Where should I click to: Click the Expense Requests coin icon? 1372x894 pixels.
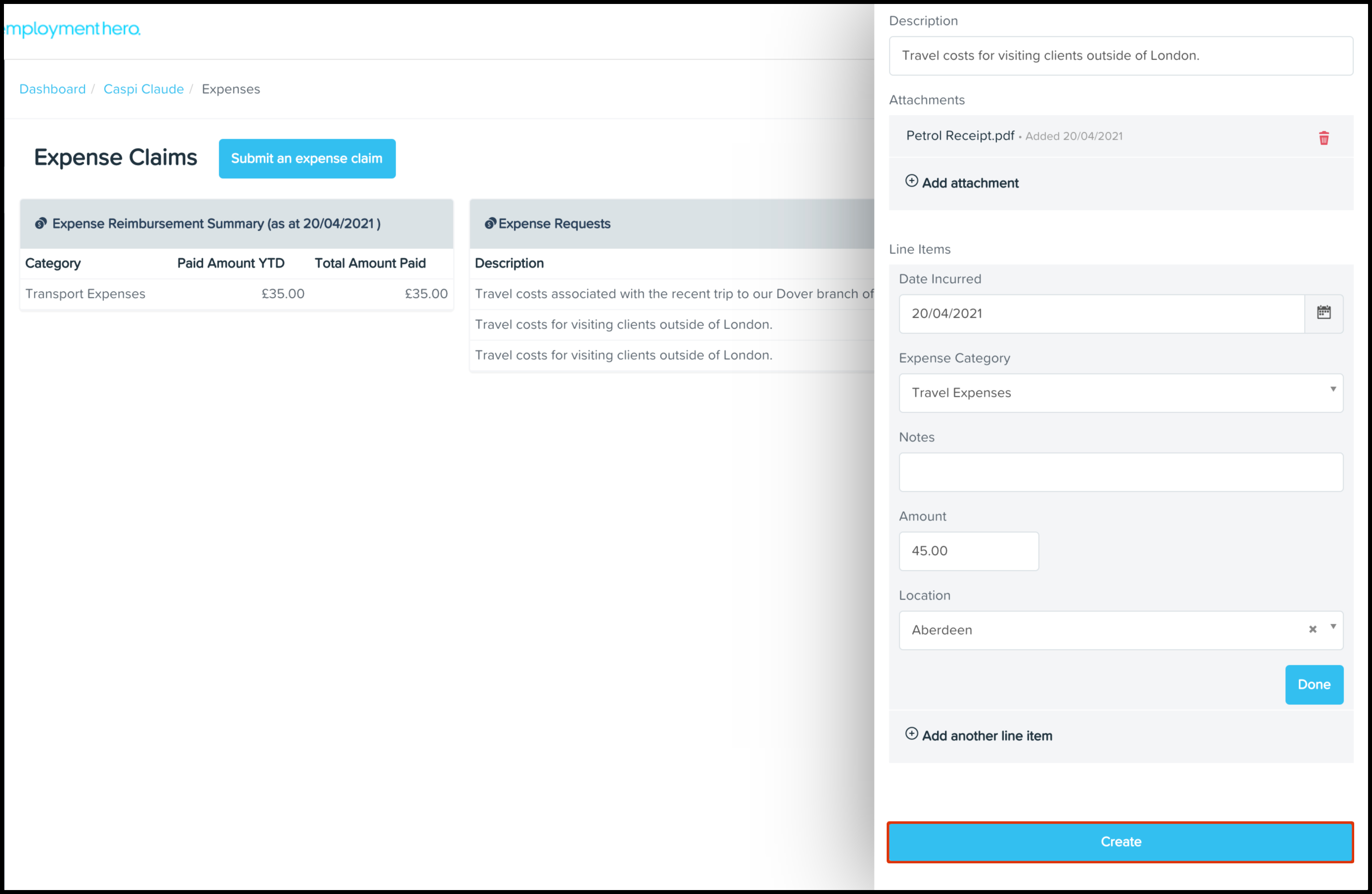490,223
